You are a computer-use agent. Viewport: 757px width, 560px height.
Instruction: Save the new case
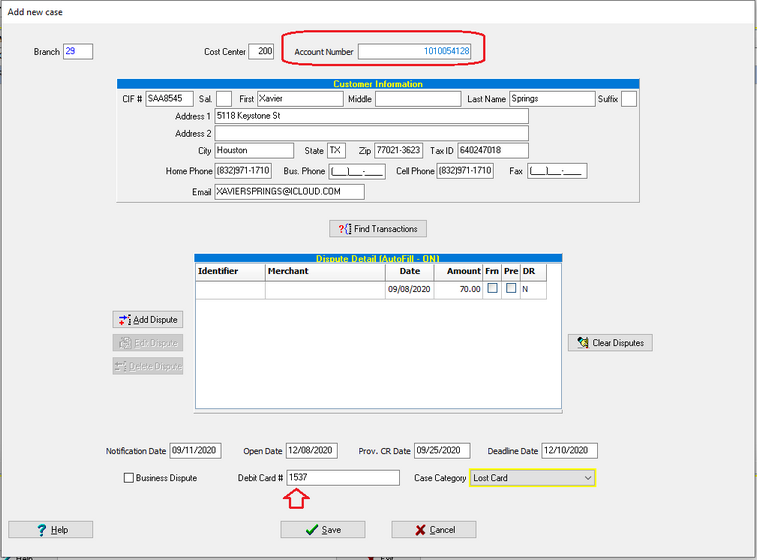(322, 530)
